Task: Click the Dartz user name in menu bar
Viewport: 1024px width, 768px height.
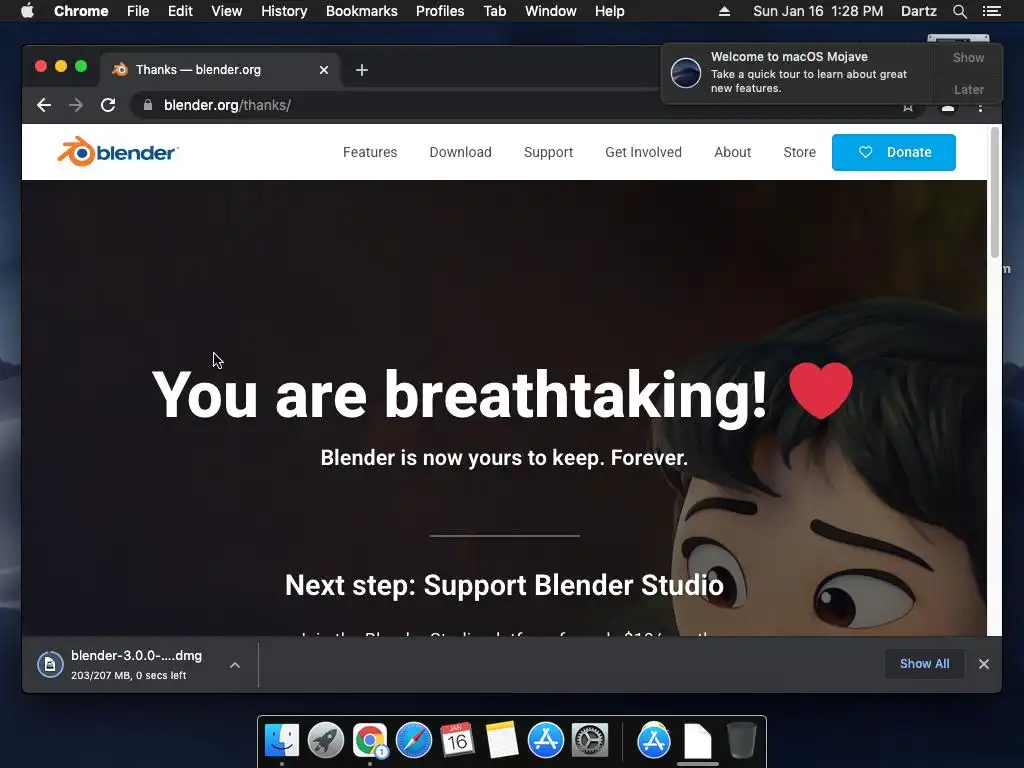Action: (918, 11)
